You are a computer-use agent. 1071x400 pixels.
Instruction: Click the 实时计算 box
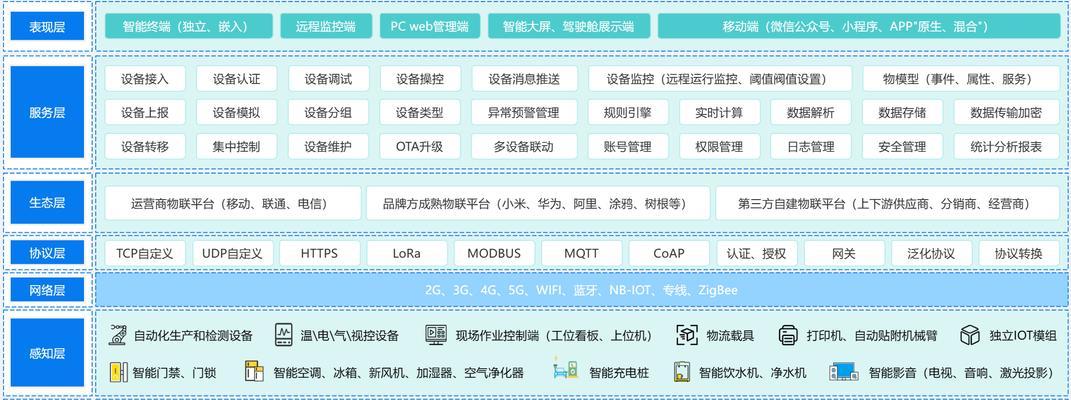719,112
